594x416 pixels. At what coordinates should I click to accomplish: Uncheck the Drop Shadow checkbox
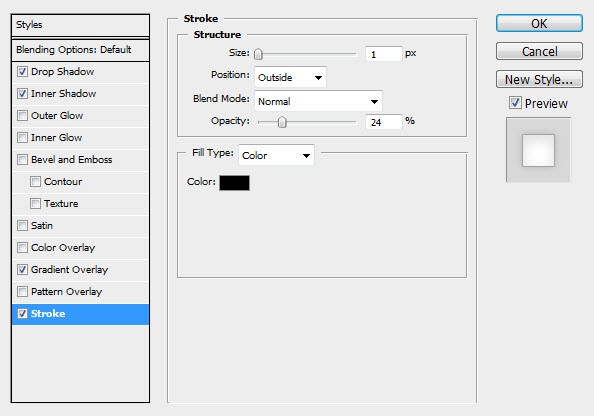click(22, 72)
